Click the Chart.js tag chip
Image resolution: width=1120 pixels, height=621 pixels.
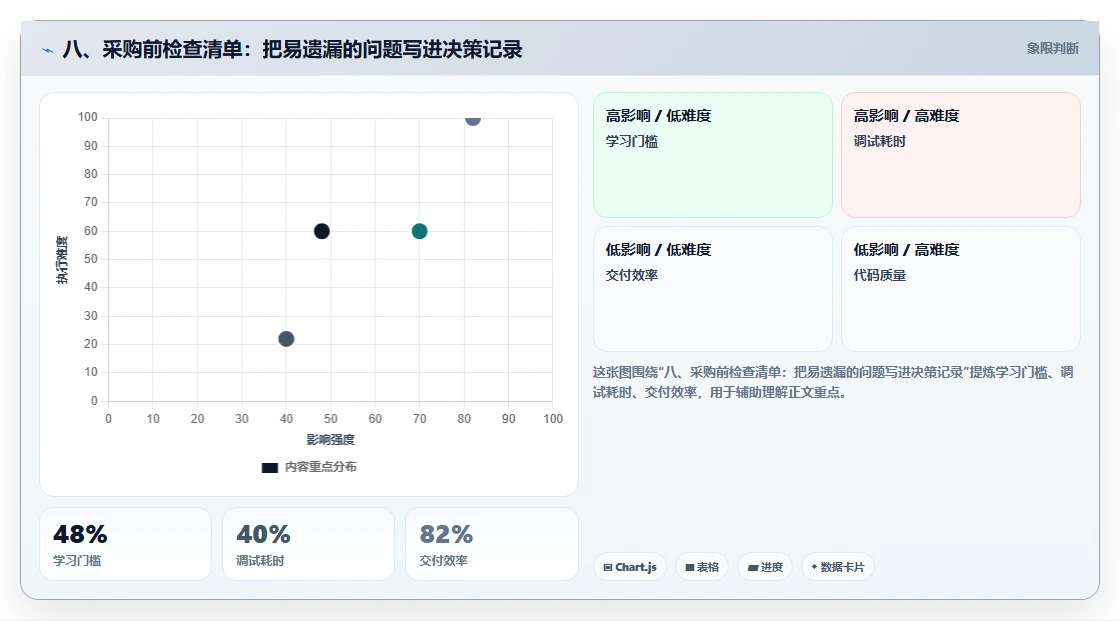[x=630, y=567]
